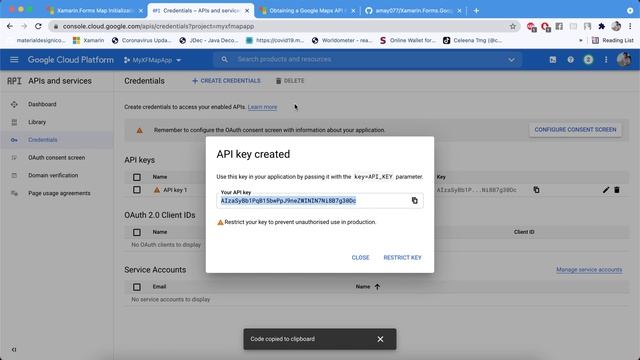Reload the page with refresh icon
The image size is (640, 360).
[38, 26]
